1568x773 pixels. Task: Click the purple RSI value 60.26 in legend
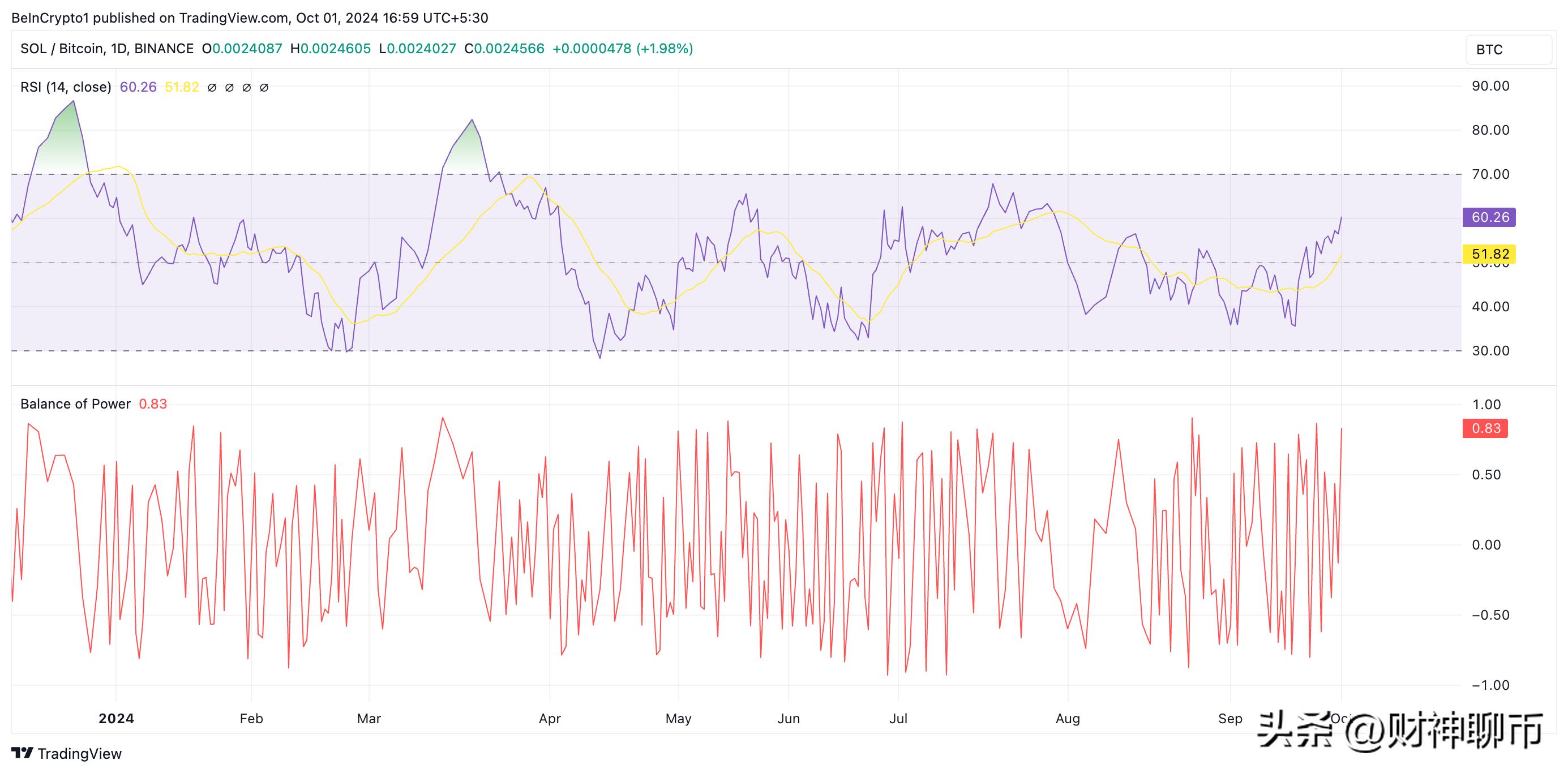[x=138, y=87]
